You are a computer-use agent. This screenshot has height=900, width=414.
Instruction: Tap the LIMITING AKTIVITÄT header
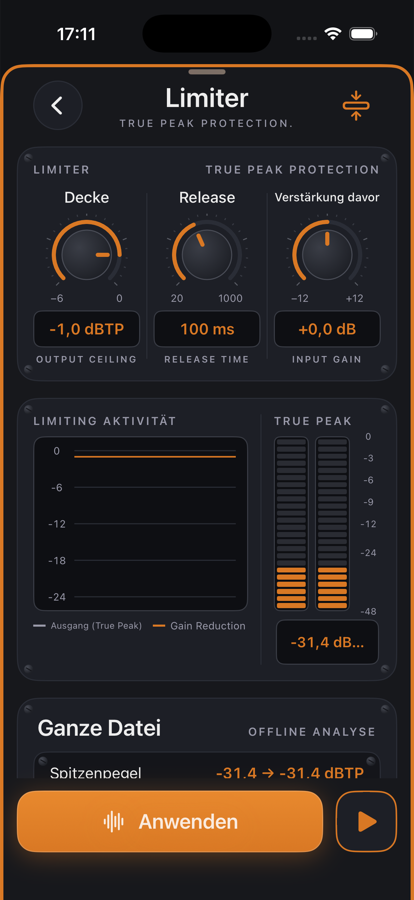pos(105,421)
